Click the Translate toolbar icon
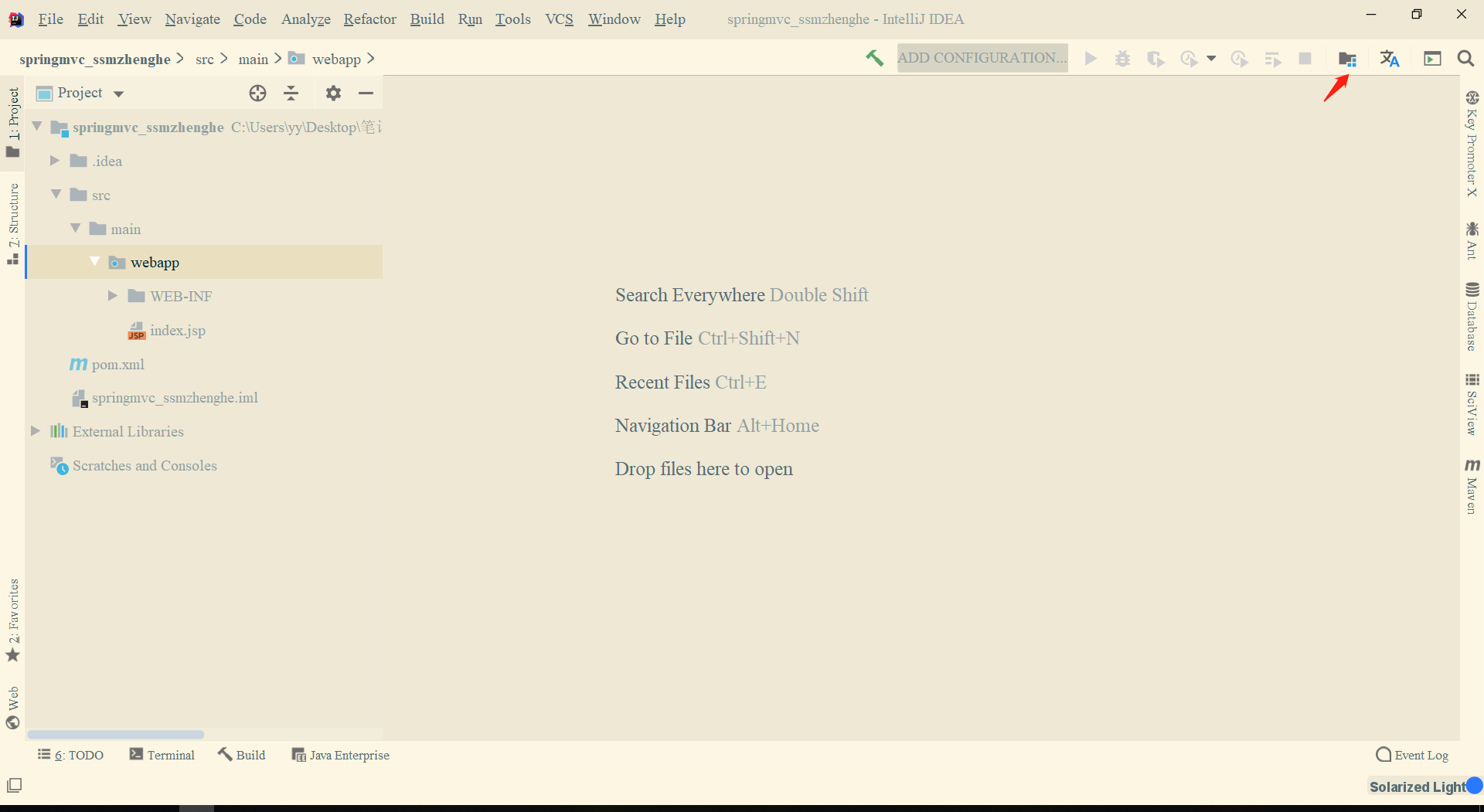The image size is (1484, 812). coord(1390,59)
